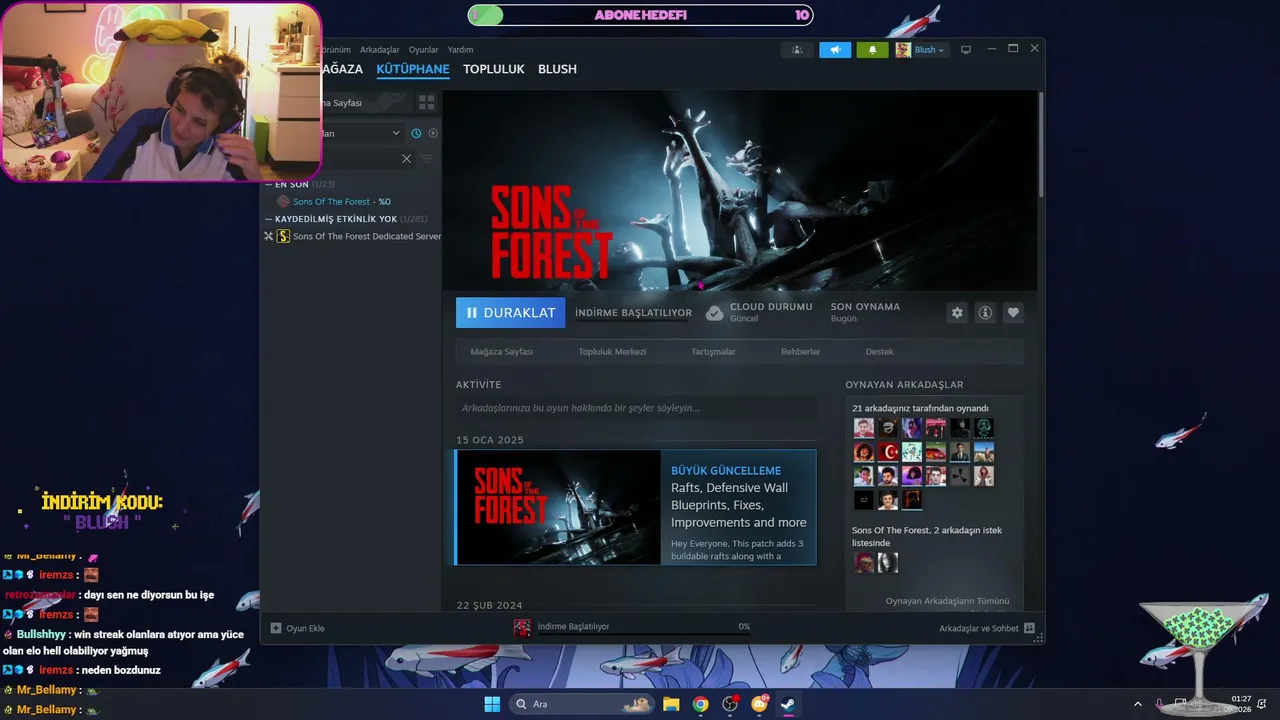
Task: Click the Windows taskbar search box
Action: tap(582, 704)
